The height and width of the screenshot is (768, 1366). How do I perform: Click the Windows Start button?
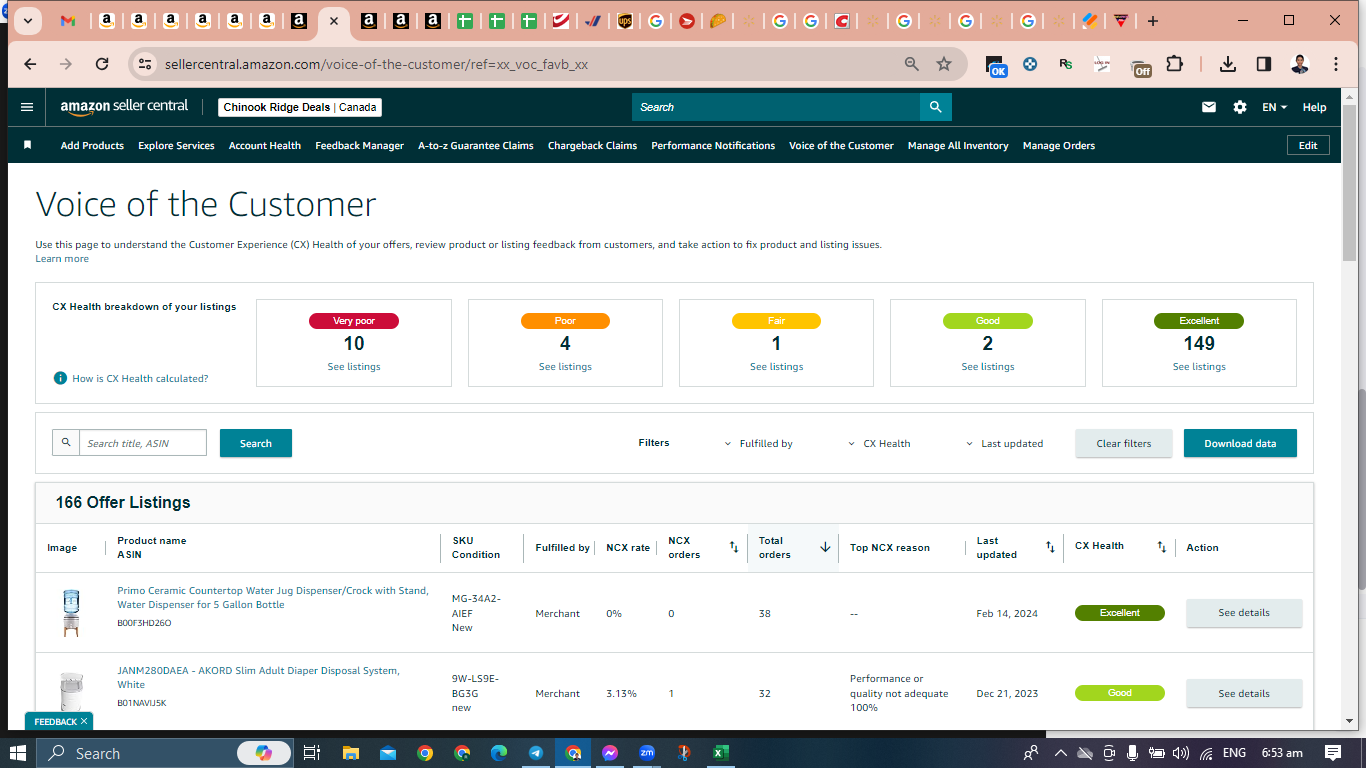(x=18, y=753)
